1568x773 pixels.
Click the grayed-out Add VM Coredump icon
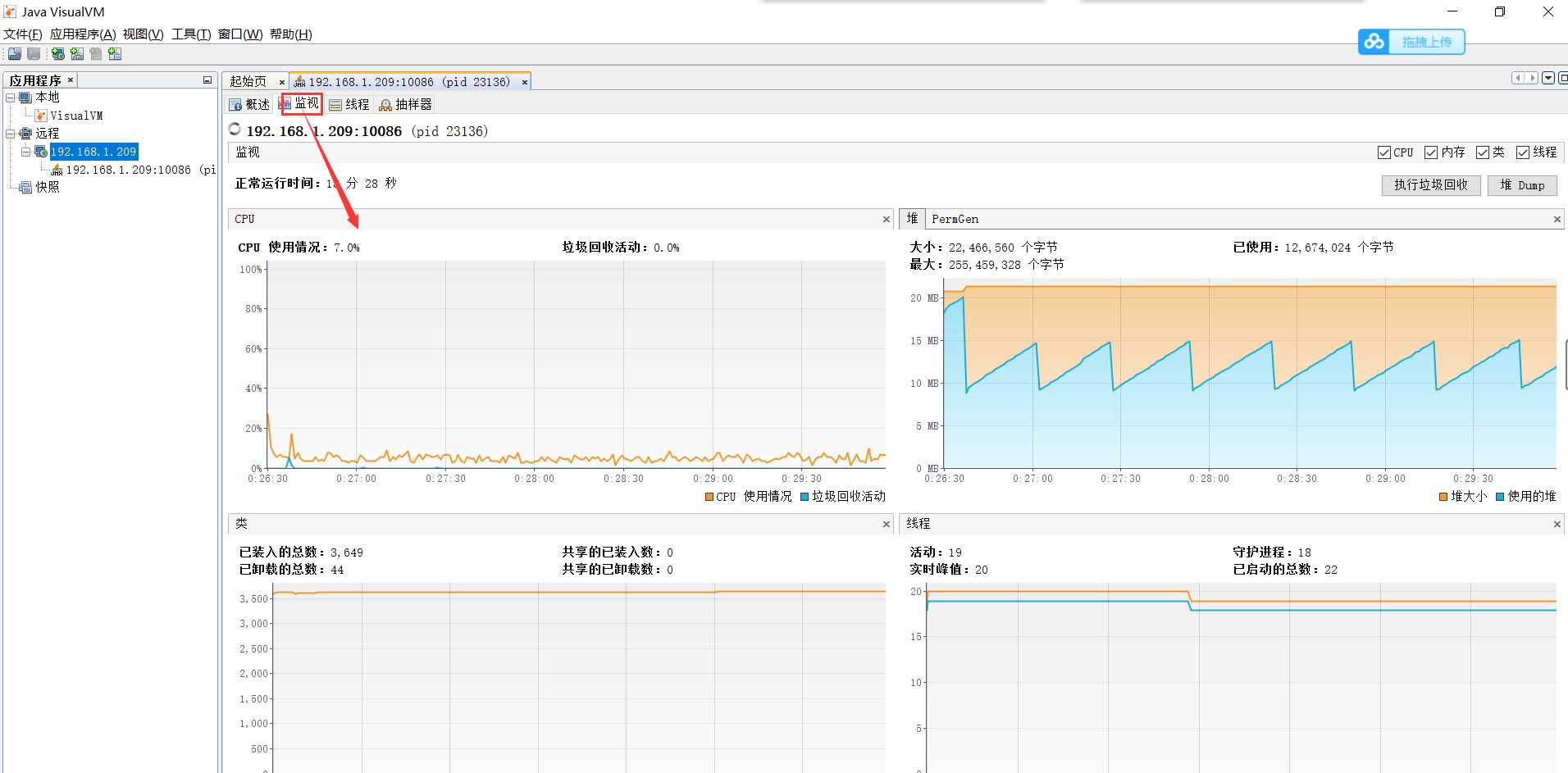96,54
